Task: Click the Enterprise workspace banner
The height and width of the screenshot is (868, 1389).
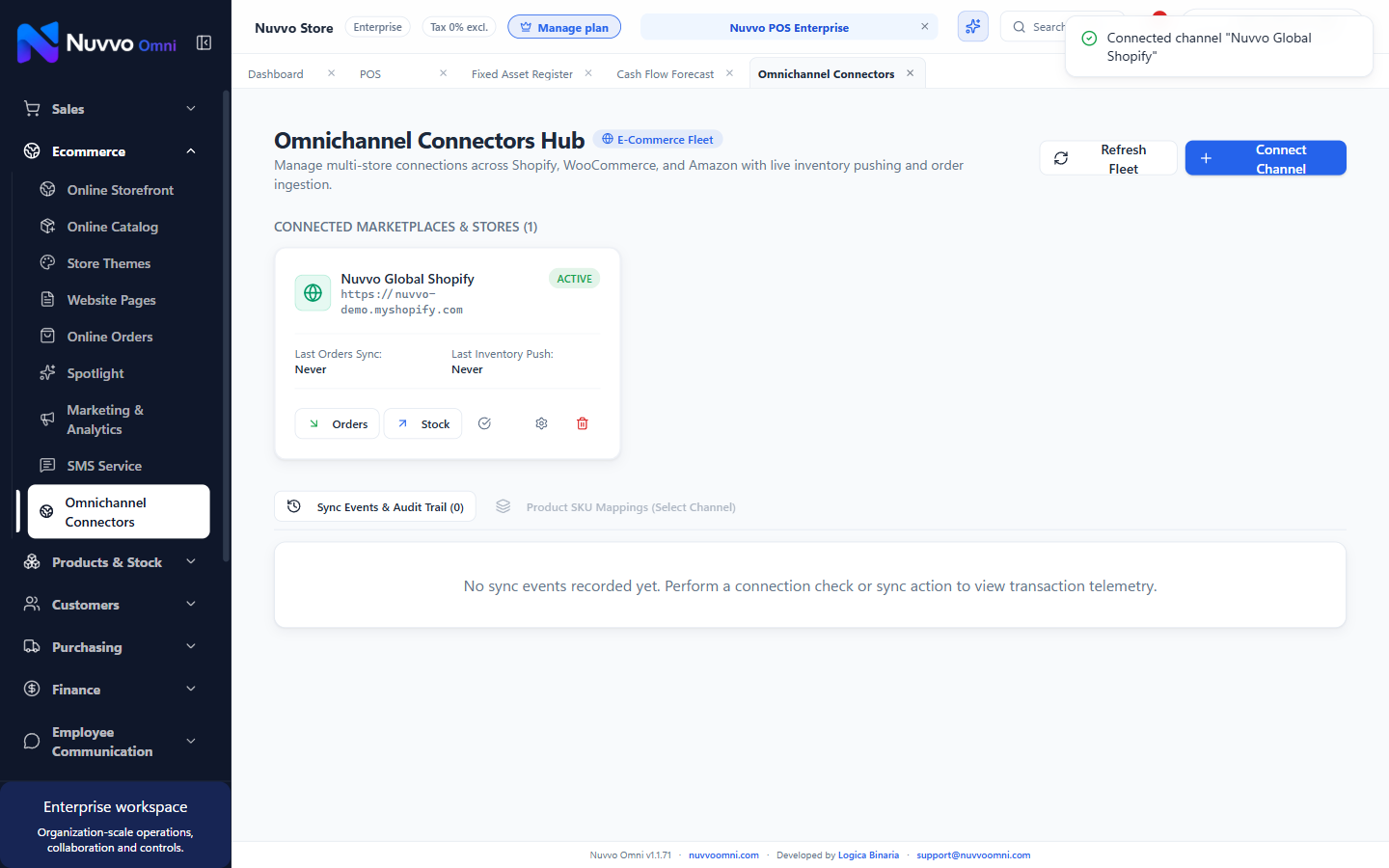Action: click(x=116, y=826)
